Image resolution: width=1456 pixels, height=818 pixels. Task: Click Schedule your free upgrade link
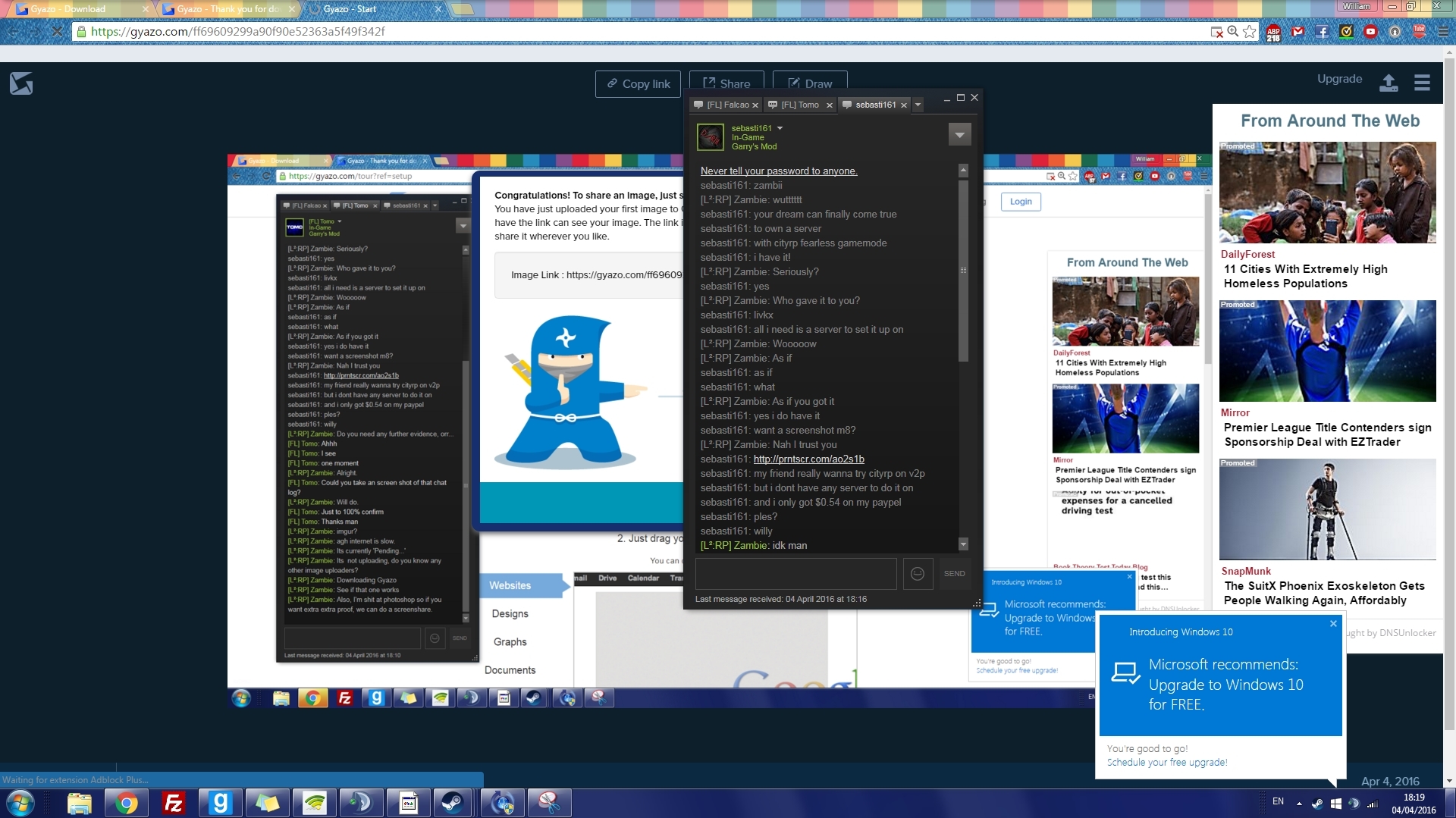tap(1166, 762)
